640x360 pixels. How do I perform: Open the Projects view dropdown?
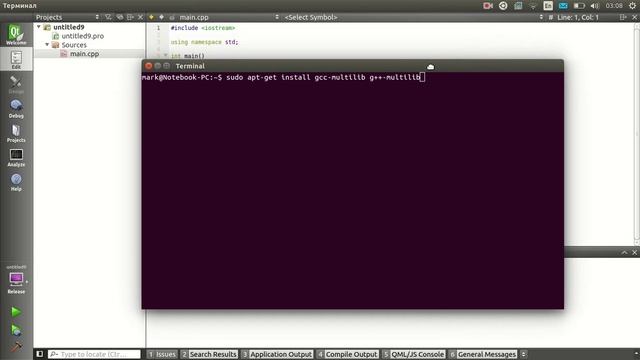(67, 17)
